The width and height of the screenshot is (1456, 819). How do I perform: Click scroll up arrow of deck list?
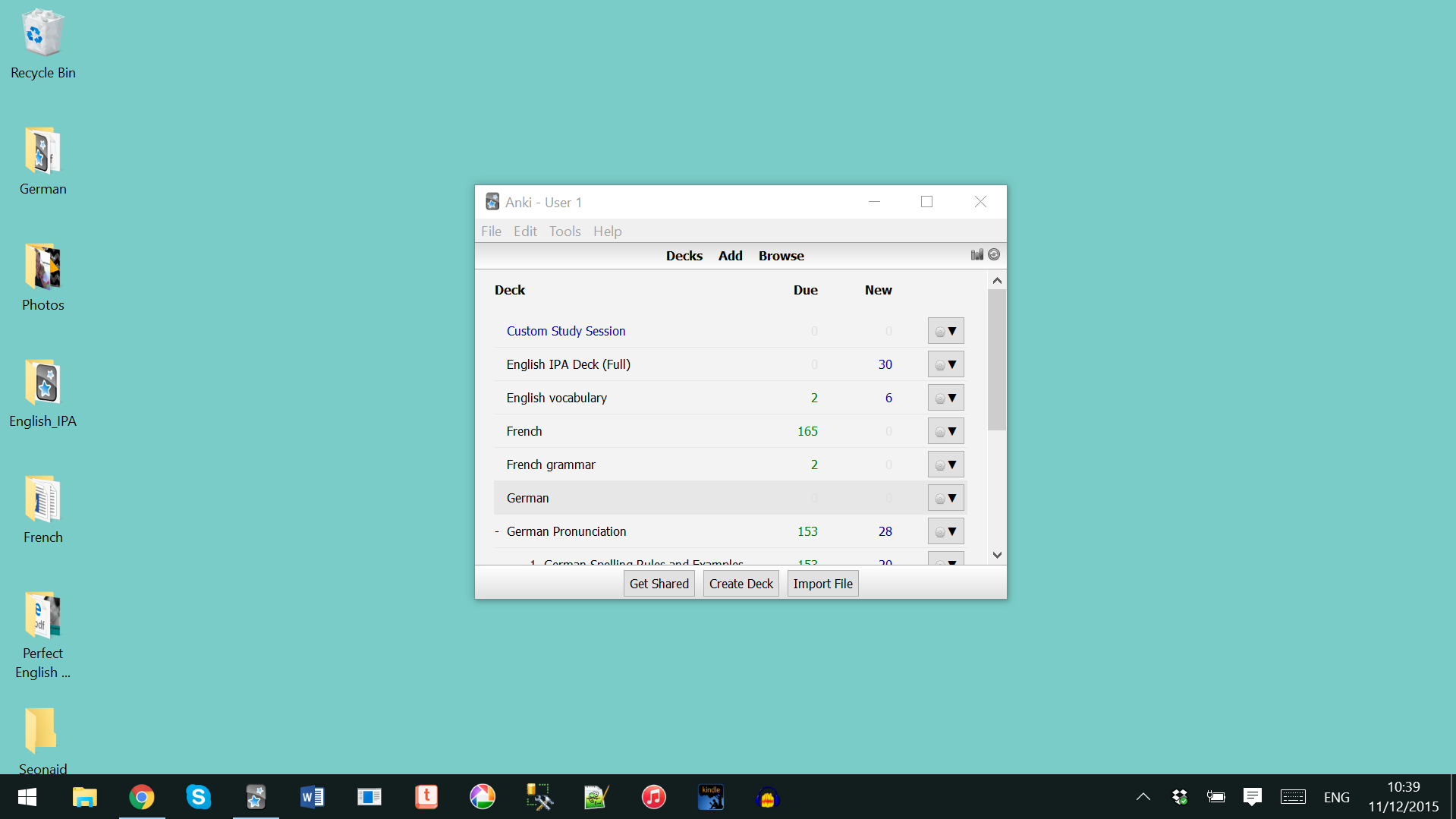[x=997, y=281]
